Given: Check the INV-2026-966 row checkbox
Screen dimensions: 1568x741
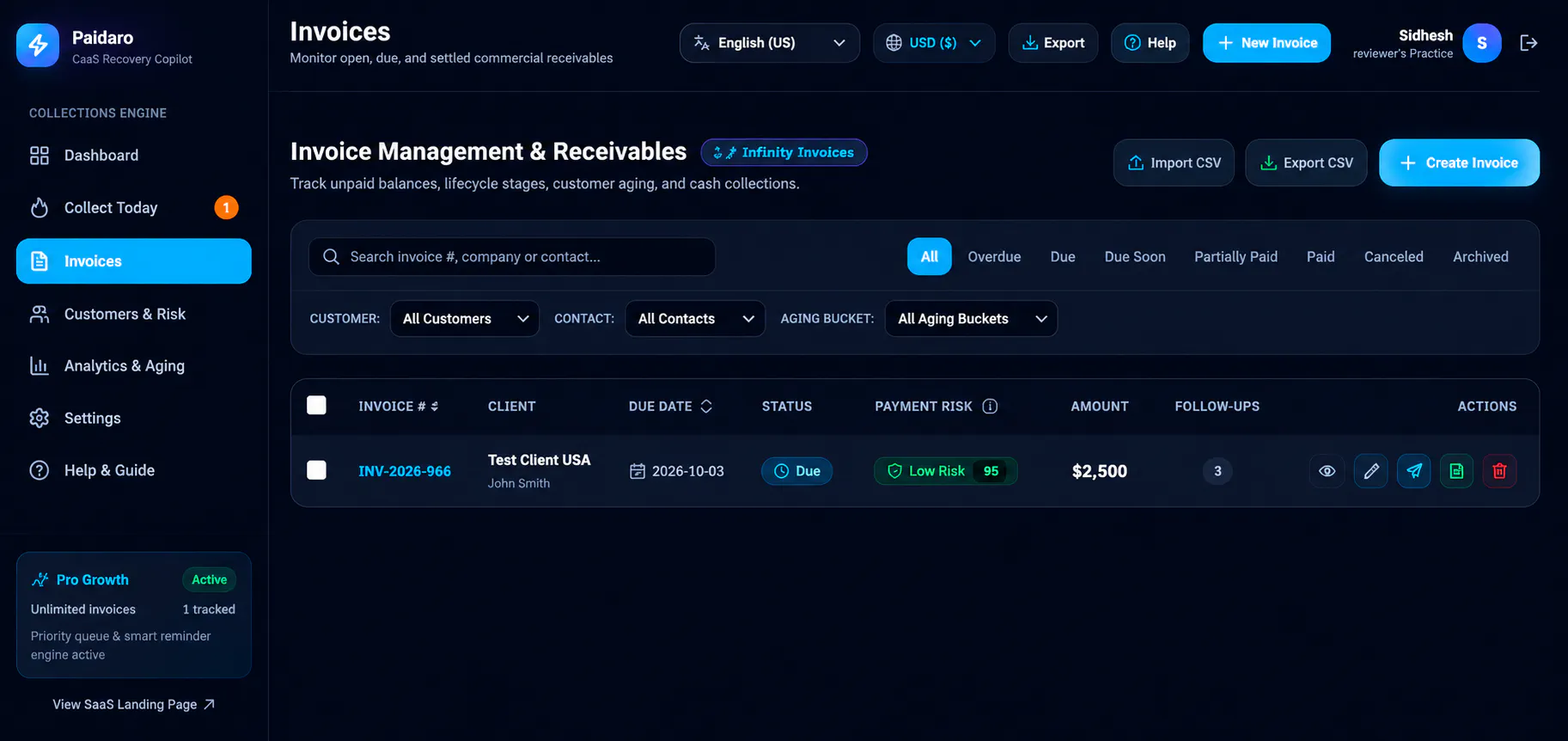Looking at the screenshot, I should click(x=316, y=470).
